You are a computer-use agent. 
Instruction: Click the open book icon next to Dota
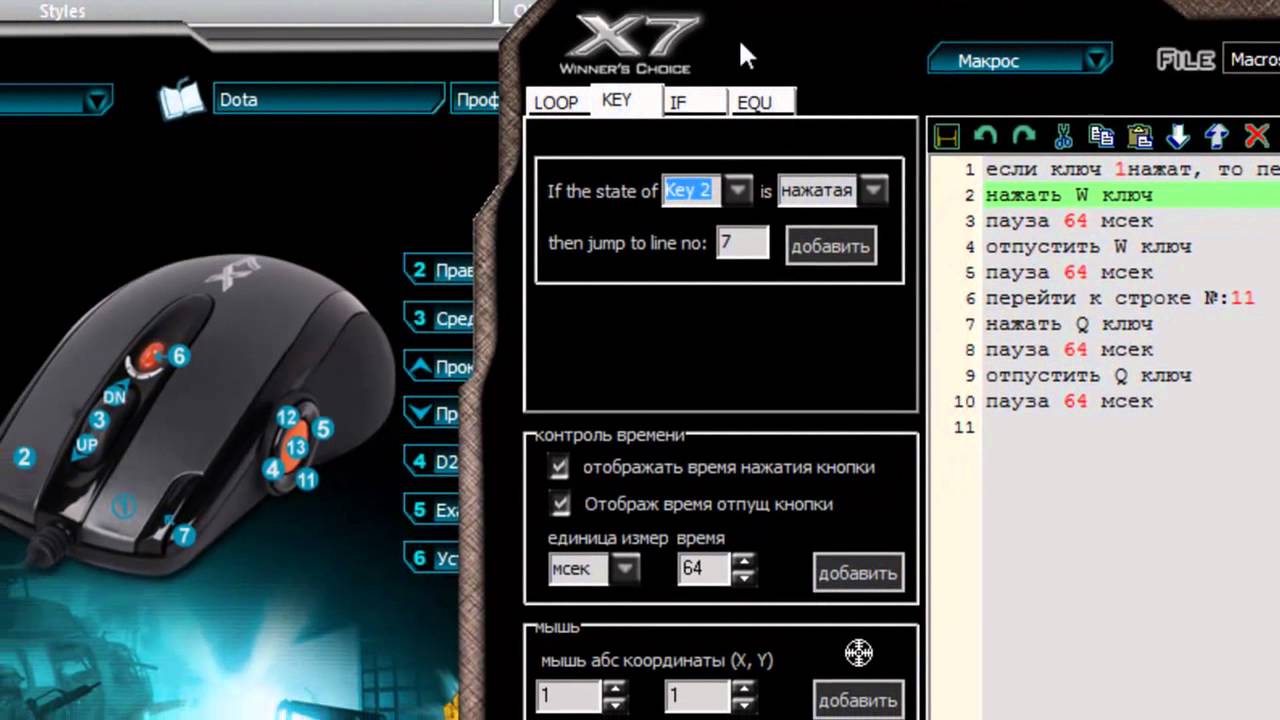(181, 100)
